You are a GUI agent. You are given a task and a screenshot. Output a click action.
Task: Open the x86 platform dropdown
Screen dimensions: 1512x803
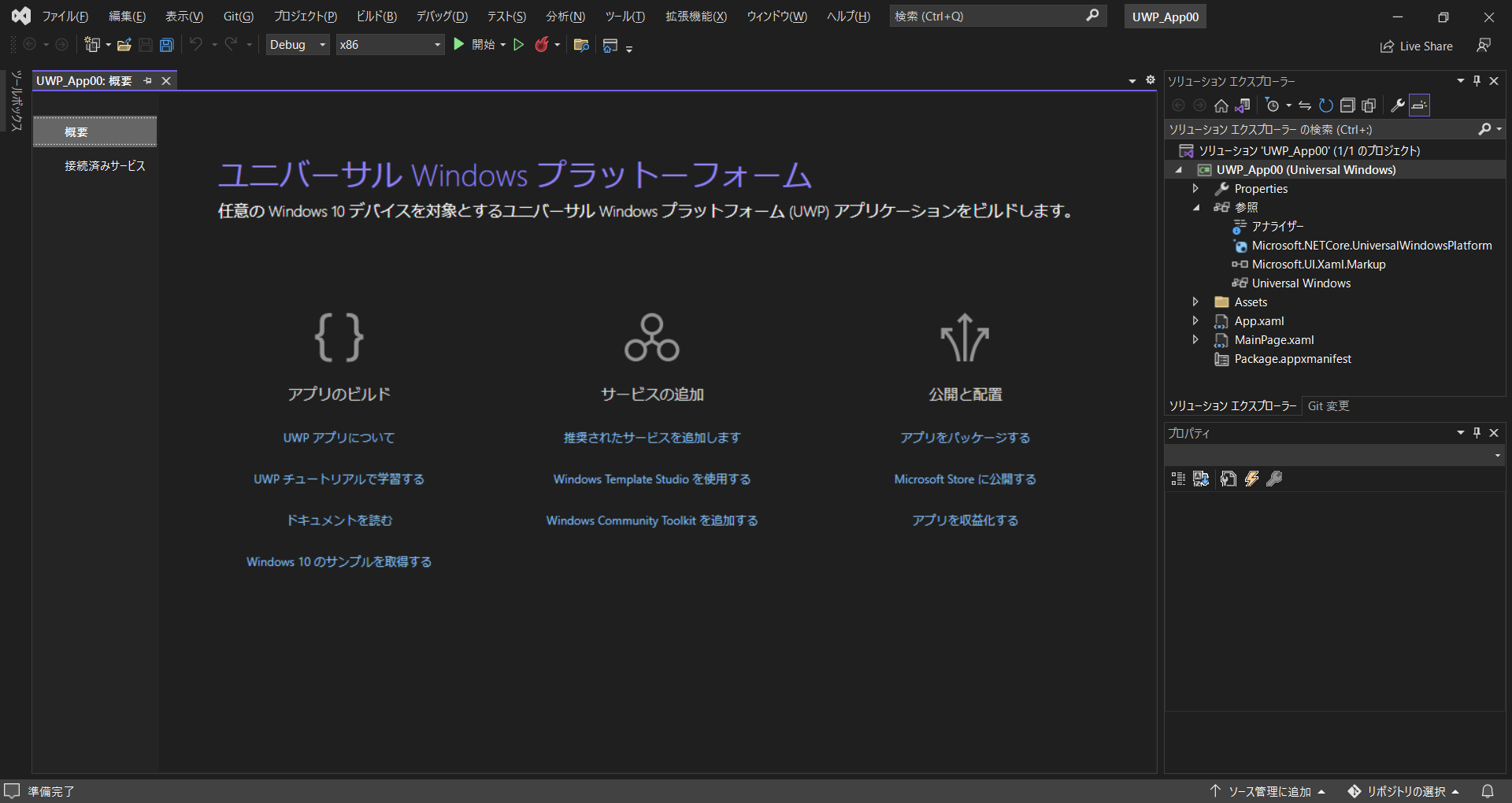[x=435, y=44]
